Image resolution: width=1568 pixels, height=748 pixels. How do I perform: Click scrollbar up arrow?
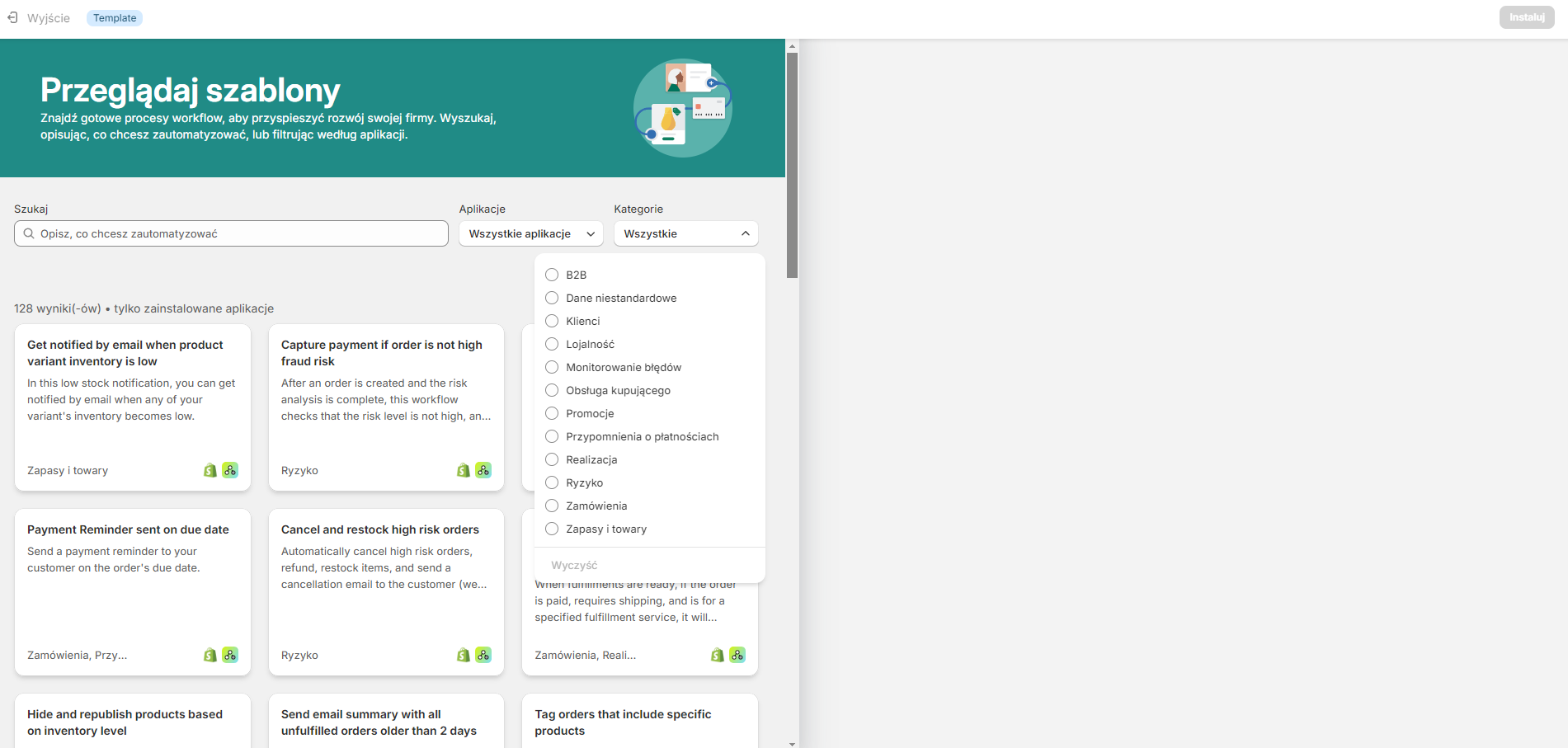[x=792, y=46]
